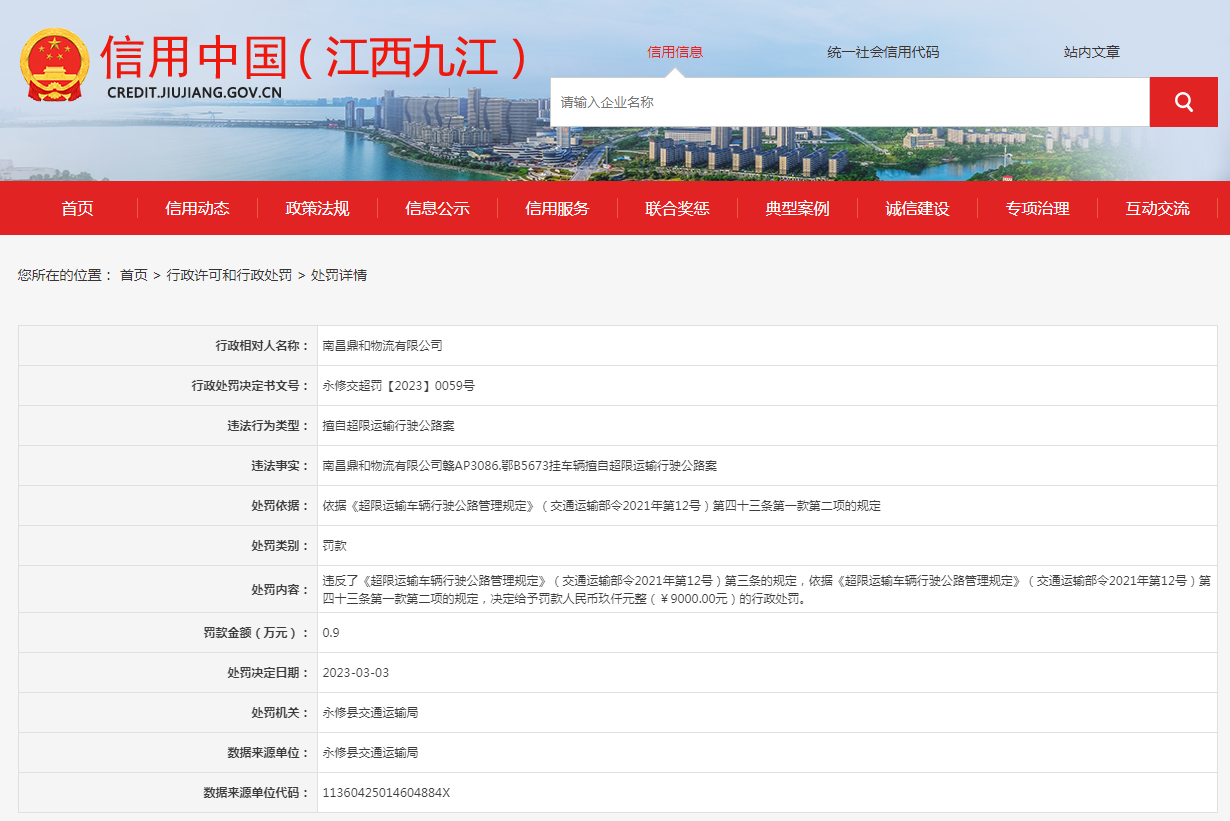Open the 互动交流 menu item

coord(1157,208)
